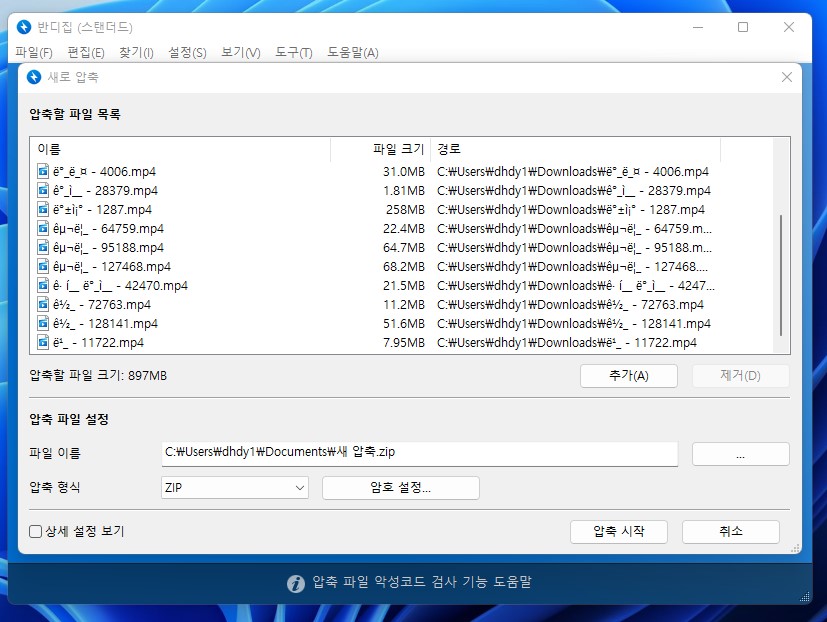Open the 도움말(A) menu

(353, 52)
